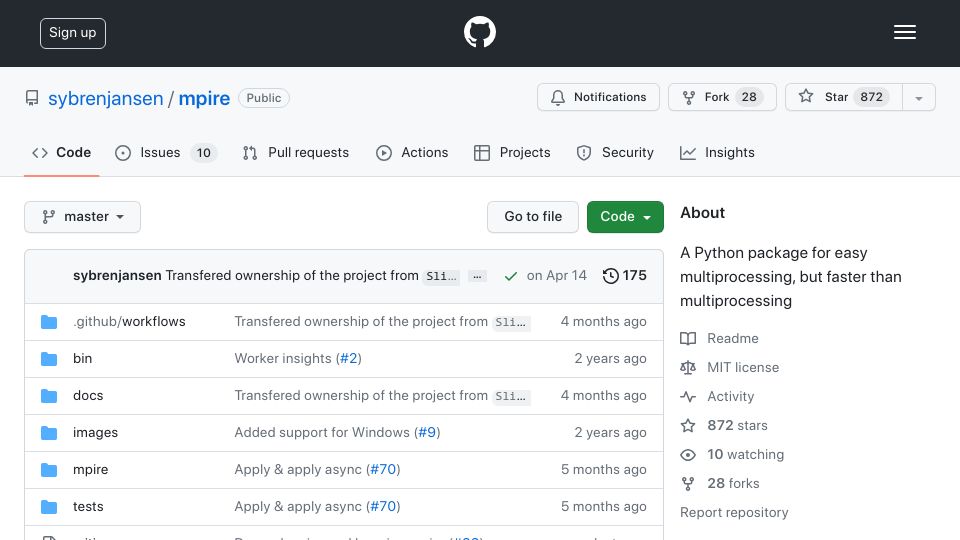Open the Security tab

click(615, 152)
